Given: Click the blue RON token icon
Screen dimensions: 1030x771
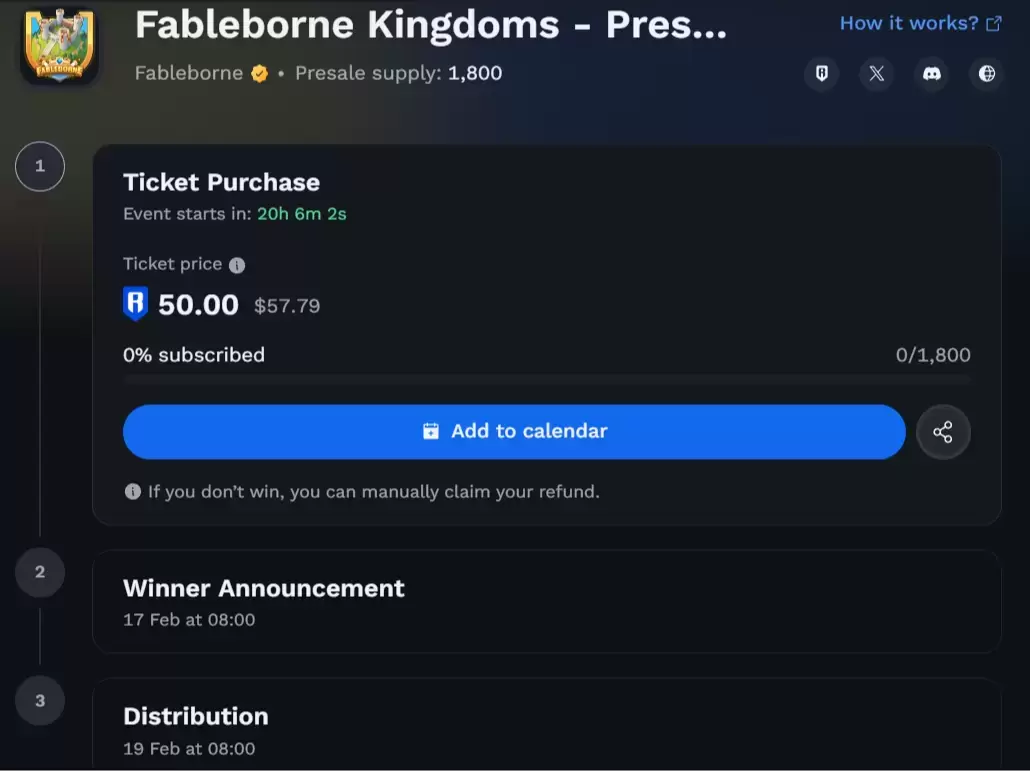Looking at the screenshot, I should click(x=135, y=305).
